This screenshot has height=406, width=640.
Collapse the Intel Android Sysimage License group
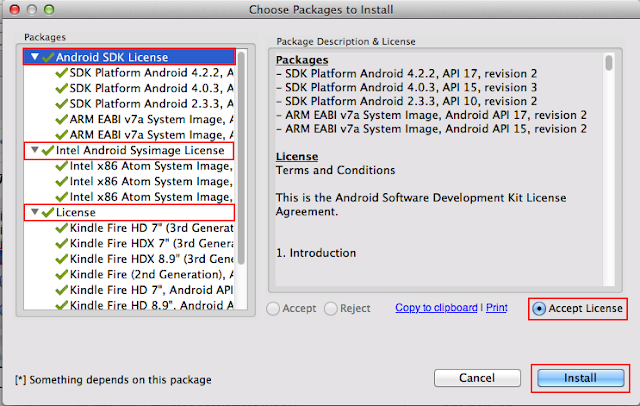pyautogui.click(x=35, y=150)
